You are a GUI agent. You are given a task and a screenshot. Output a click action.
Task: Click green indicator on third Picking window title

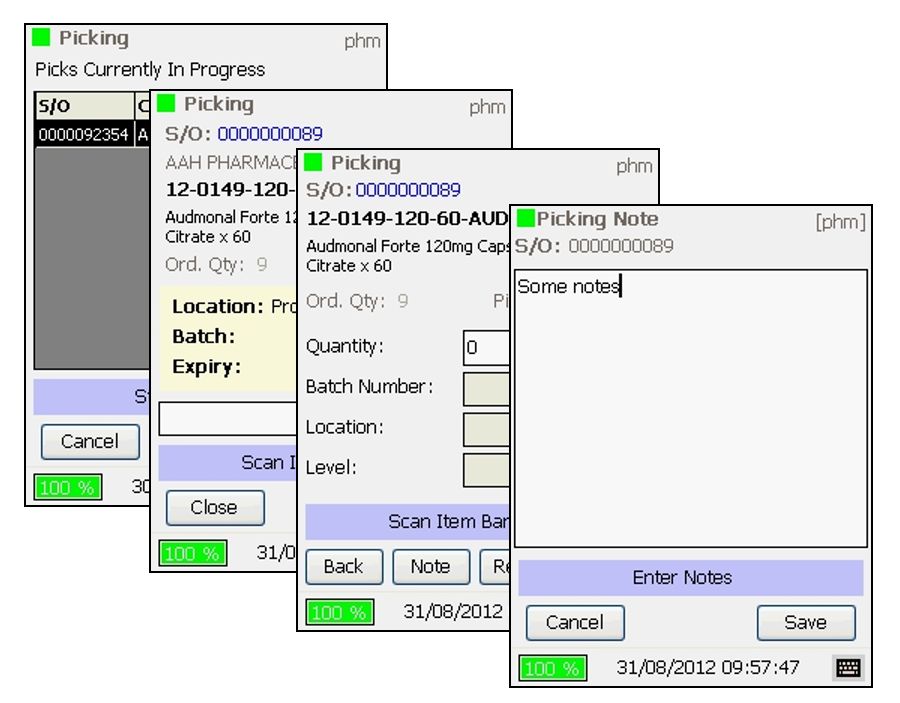click(314, 163)
